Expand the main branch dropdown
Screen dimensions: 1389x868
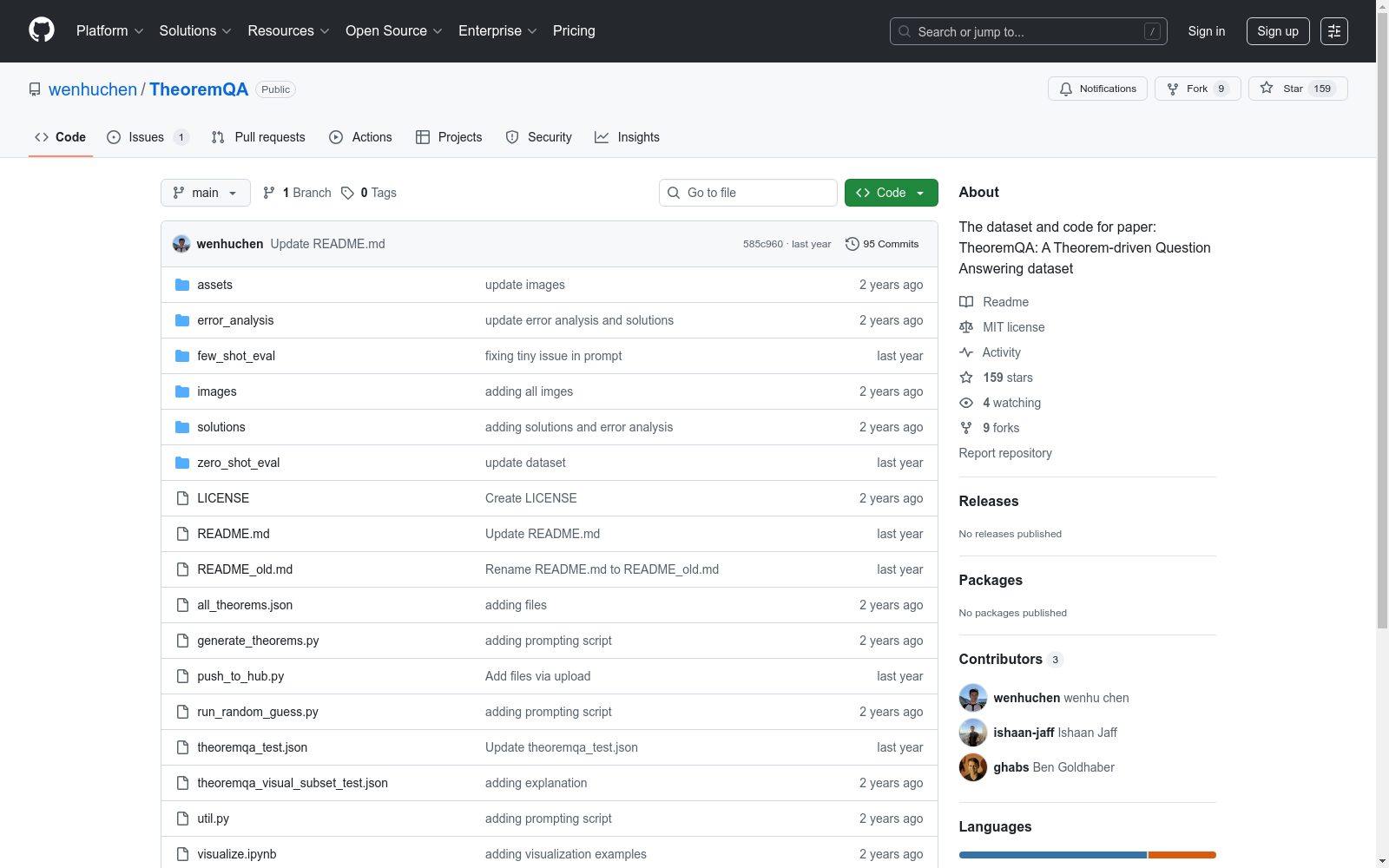pos(205,193)
